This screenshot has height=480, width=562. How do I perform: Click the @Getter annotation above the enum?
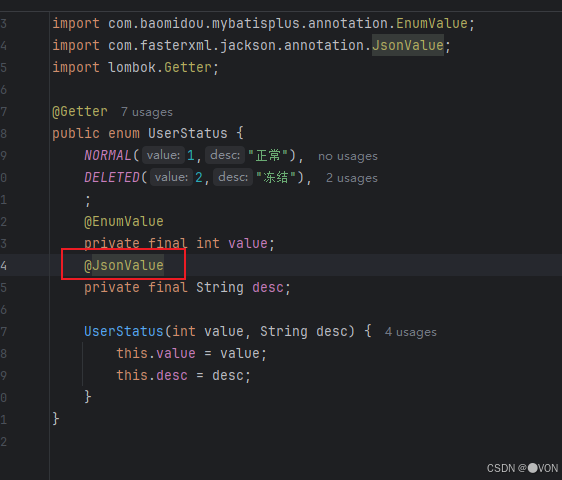80,111
